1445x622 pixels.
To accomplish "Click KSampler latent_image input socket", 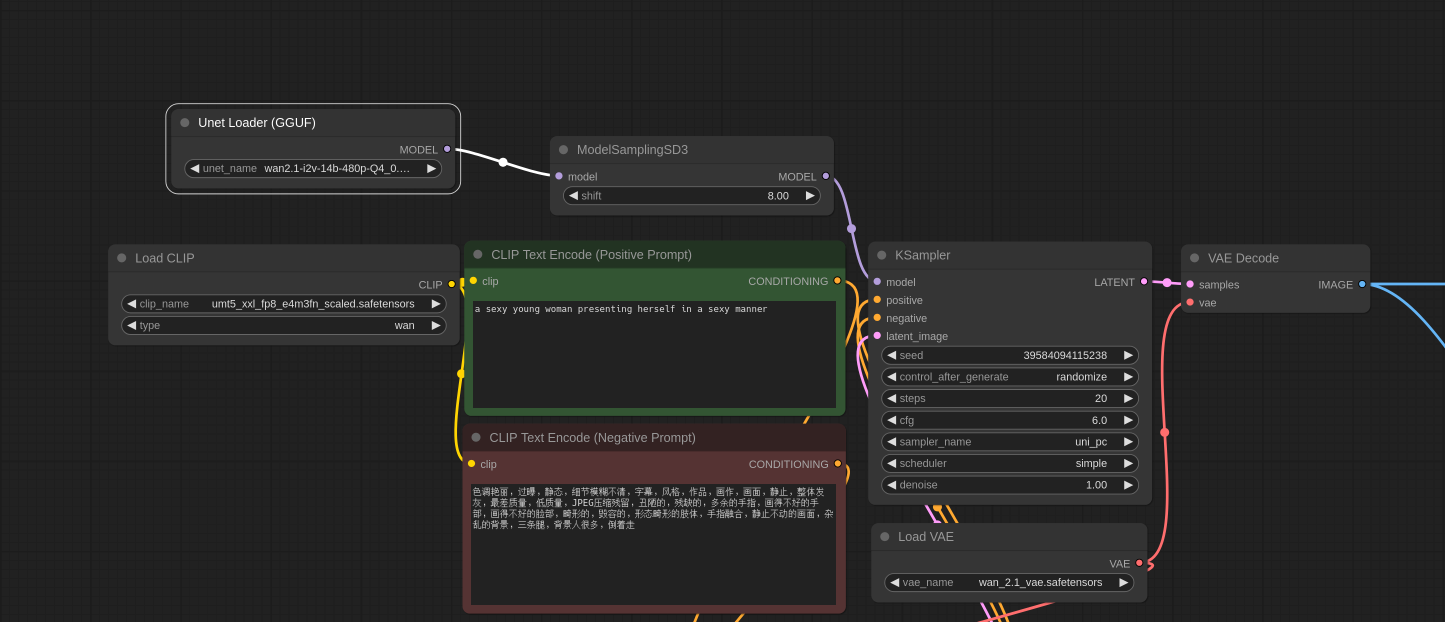I will coord(877,336).
